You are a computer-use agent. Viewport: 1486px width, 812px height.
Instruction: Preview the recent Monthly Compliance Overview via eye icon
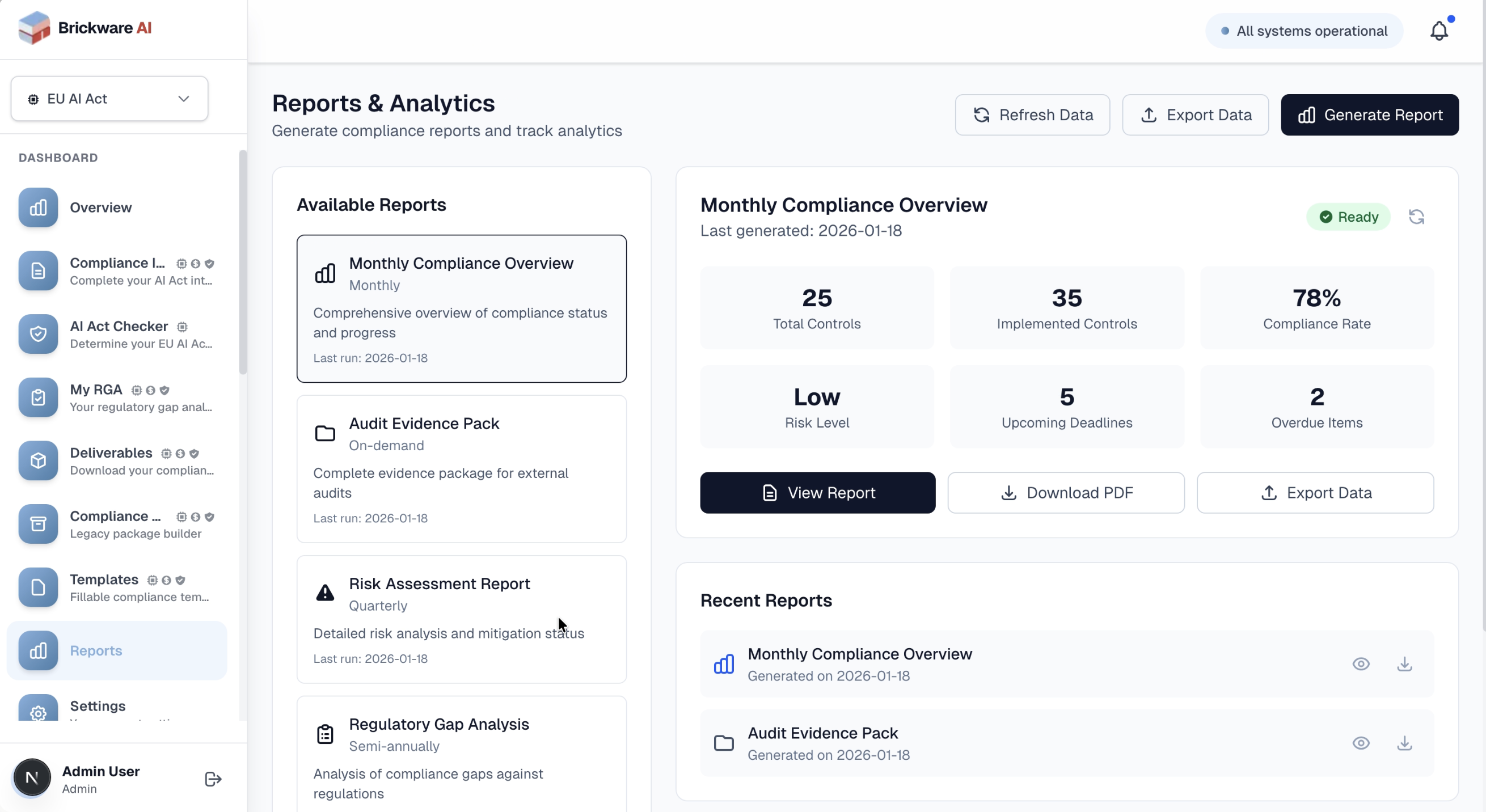pyautogui.click(x=1360, y=664)
